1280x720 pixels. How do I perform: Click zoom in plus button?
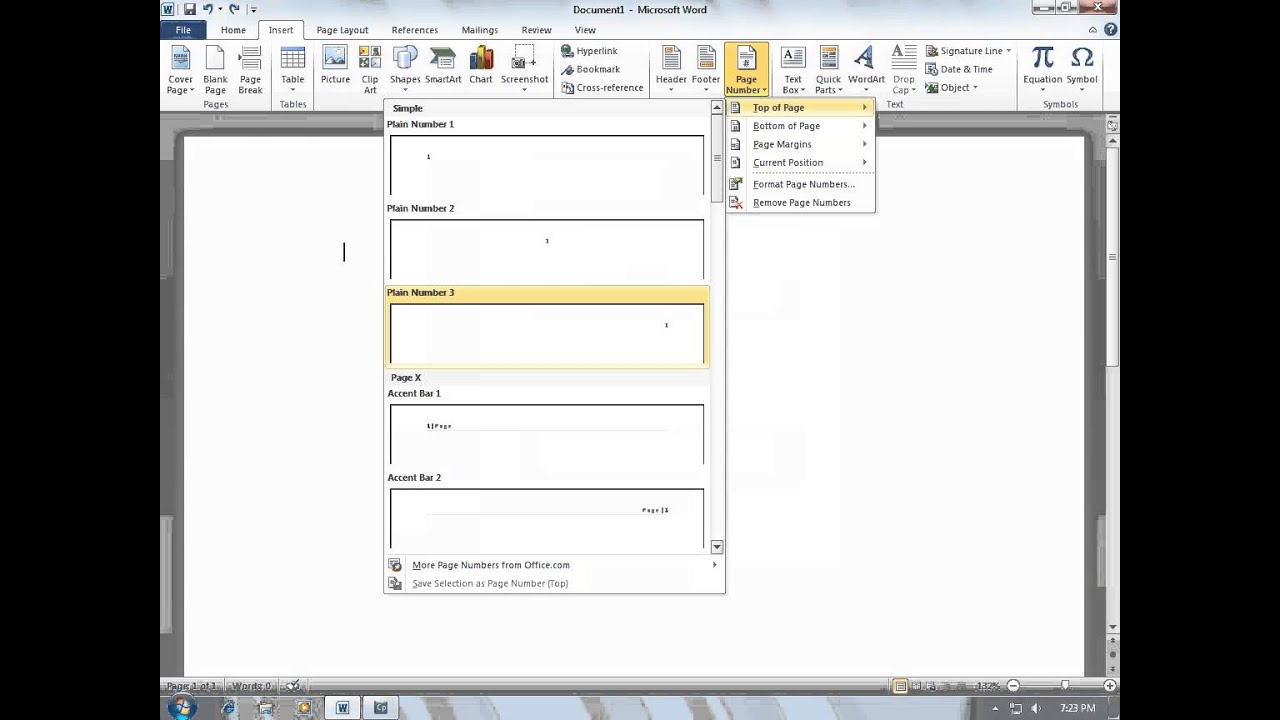coord(1110,686)
